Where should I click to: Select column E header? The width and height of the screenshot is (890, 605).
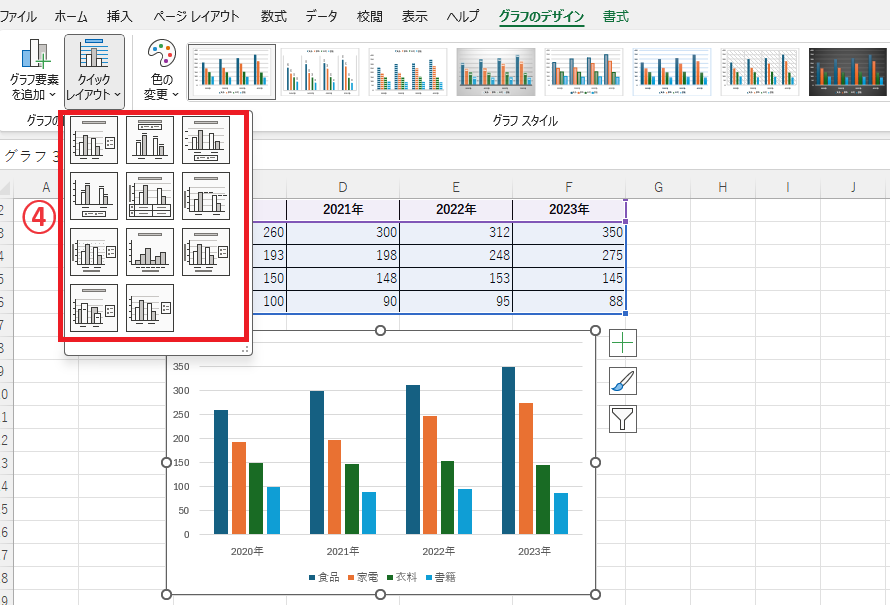[x=456, y=187]
